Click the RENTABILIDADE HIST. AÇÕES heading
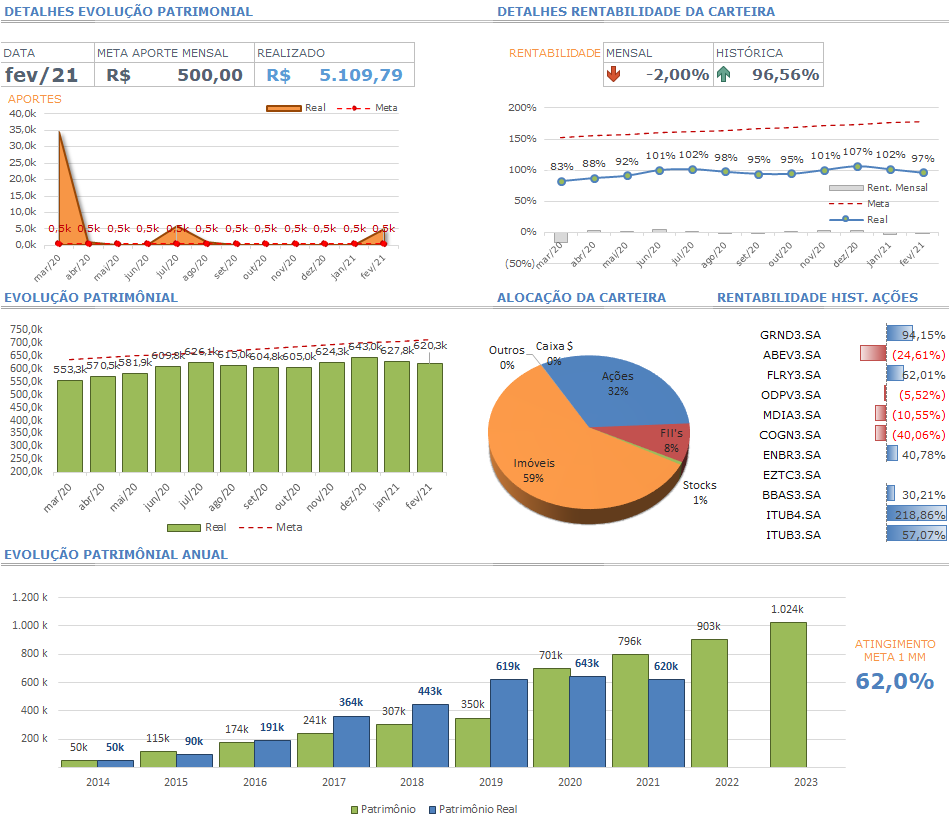The width and height of the screenshot is (949, 826). (x=817, y=298)
